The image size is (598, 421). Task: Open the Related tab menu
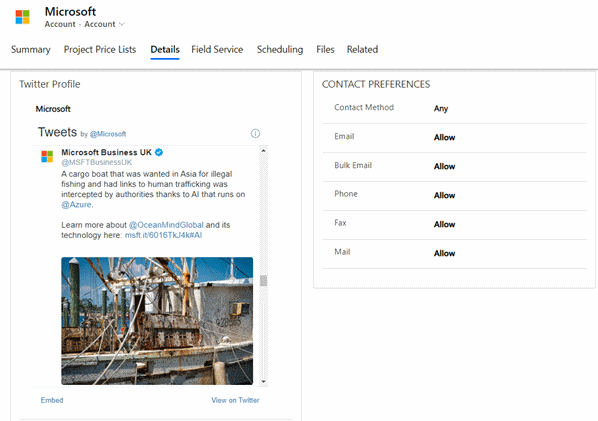point(362,50)
